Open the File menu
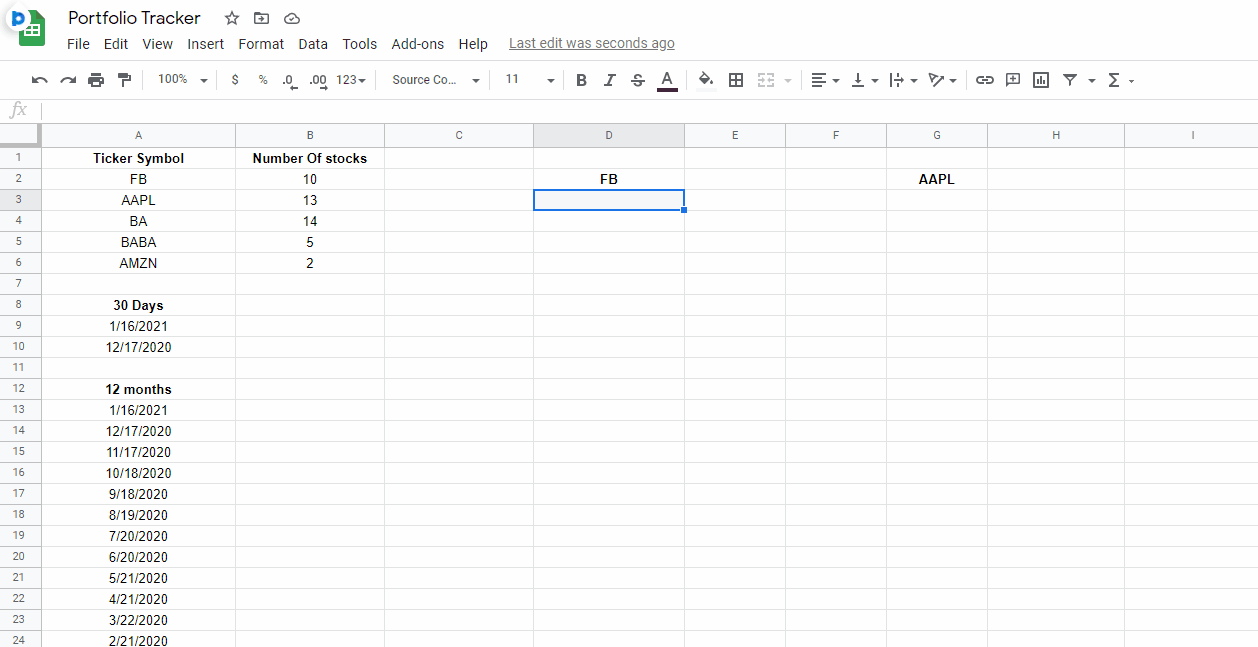The height and width of the screenshot is (647, 1258). 78,44
